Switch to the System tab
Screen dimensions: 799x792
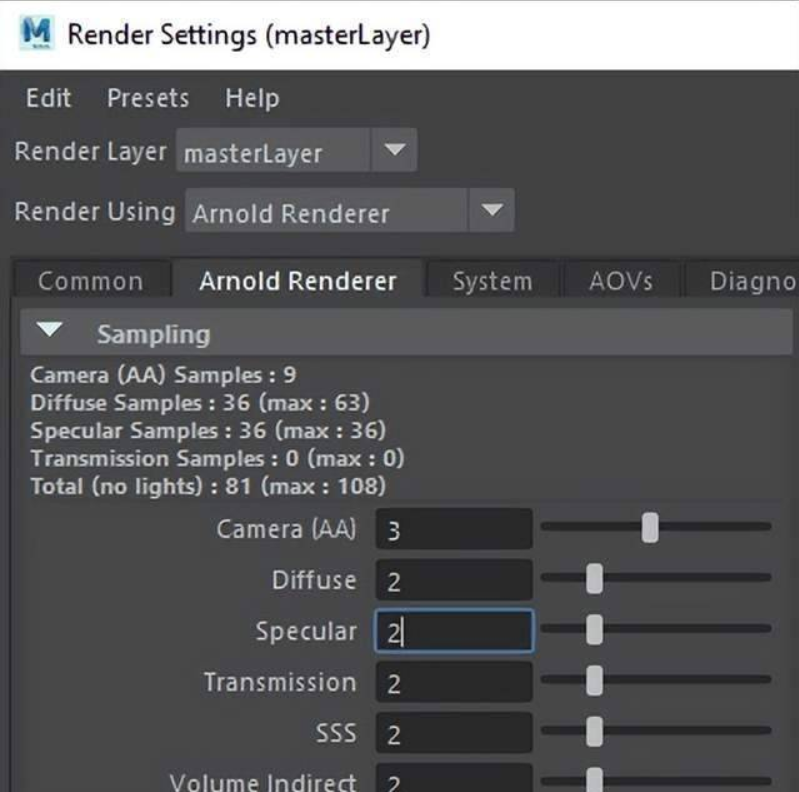tap(492, 282)
